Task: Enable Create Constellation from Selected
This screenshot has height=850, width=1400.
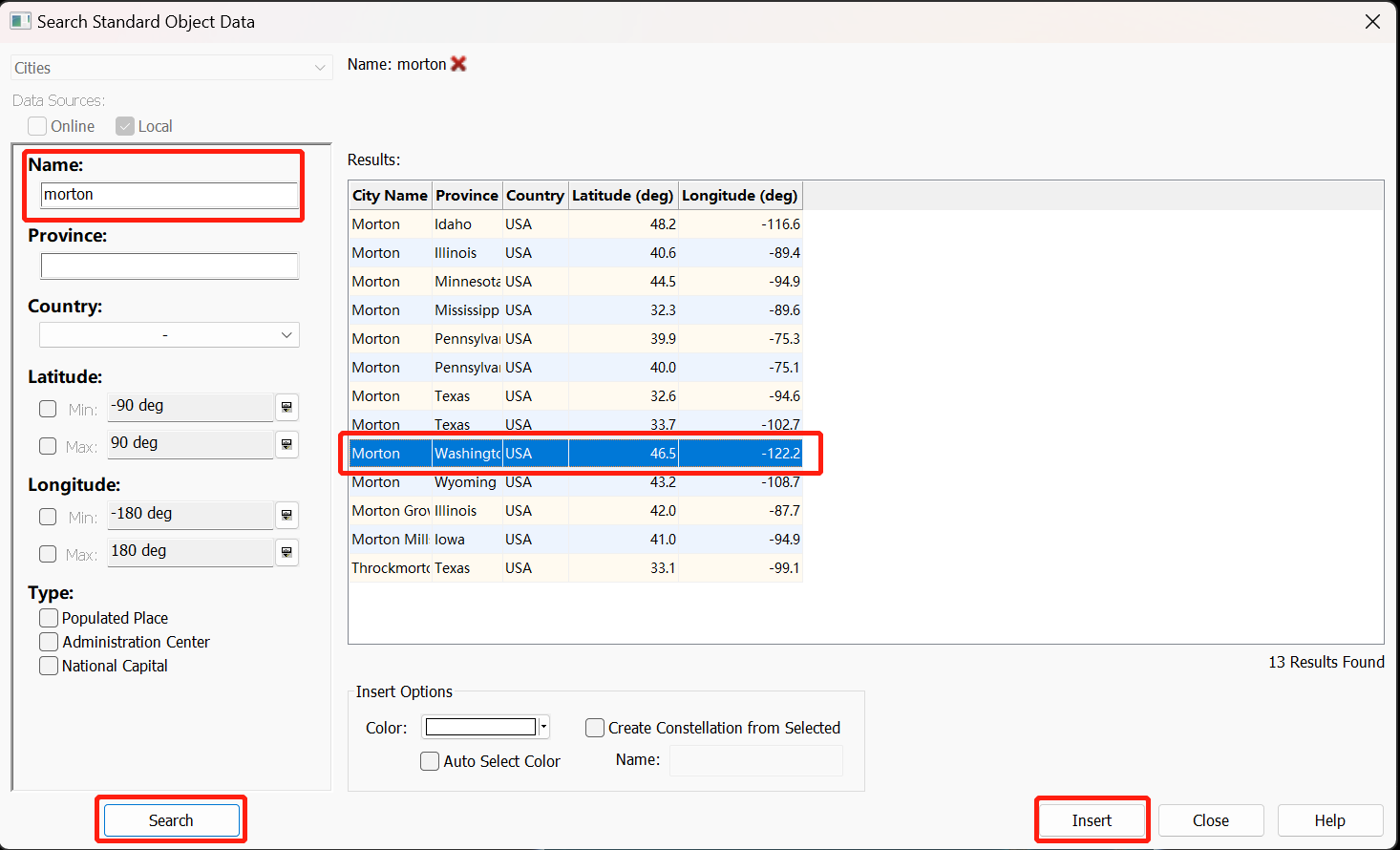Action: (x=595, y=728)
